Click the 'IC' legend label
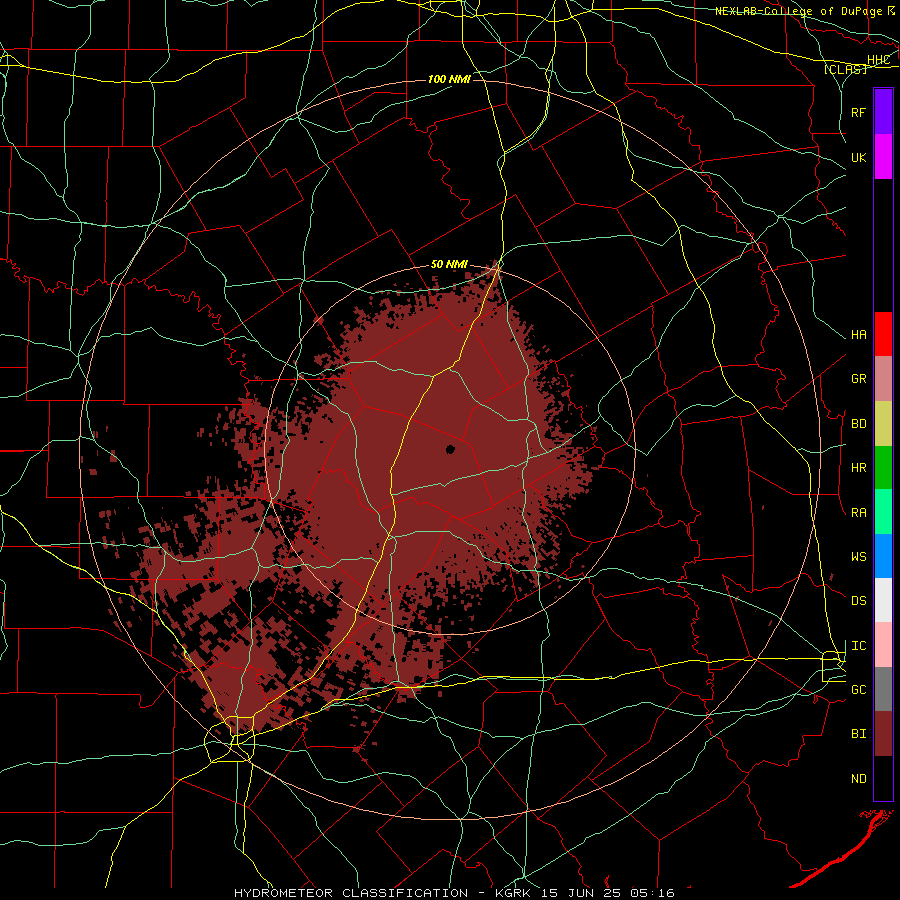 point(859,646)
